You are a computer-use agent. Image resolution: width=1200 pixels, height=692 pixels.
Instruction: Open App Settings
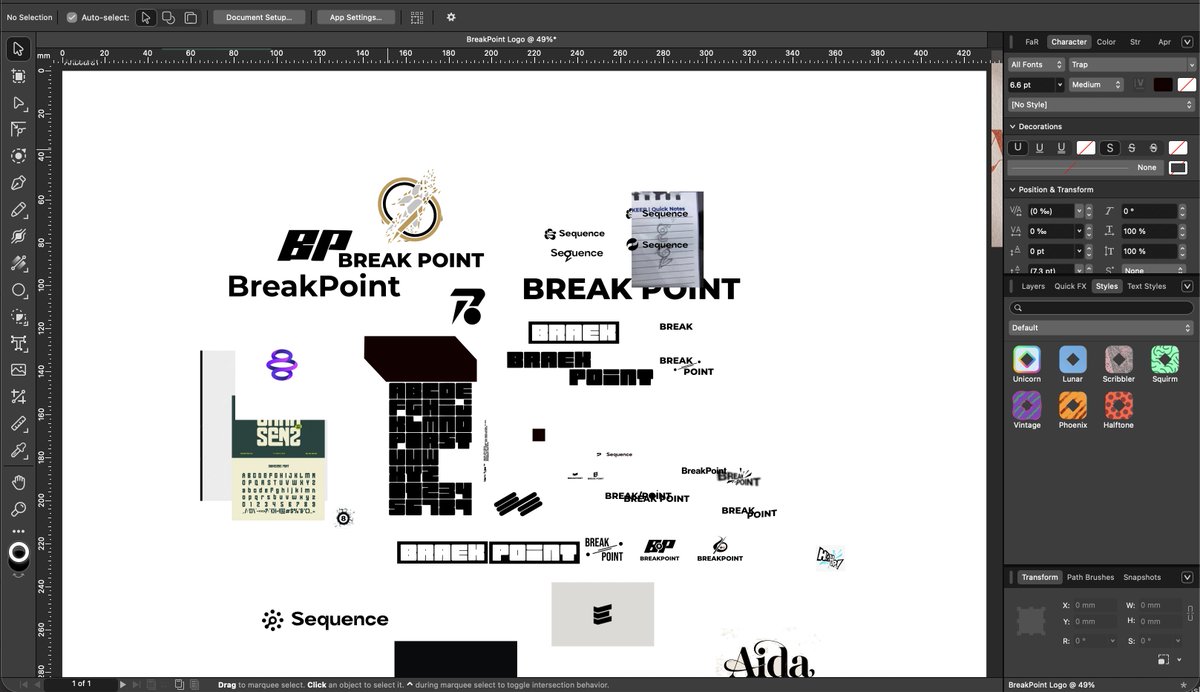coord(356,17)
